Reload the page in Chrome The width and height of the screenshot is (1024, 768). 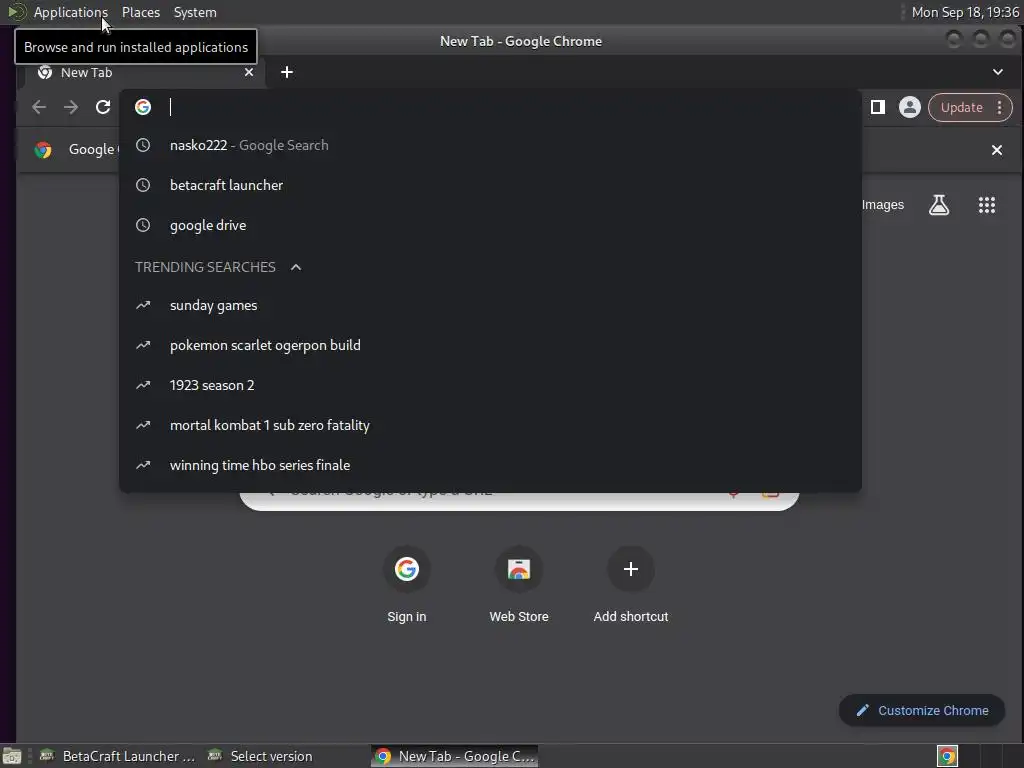(103, 107)
